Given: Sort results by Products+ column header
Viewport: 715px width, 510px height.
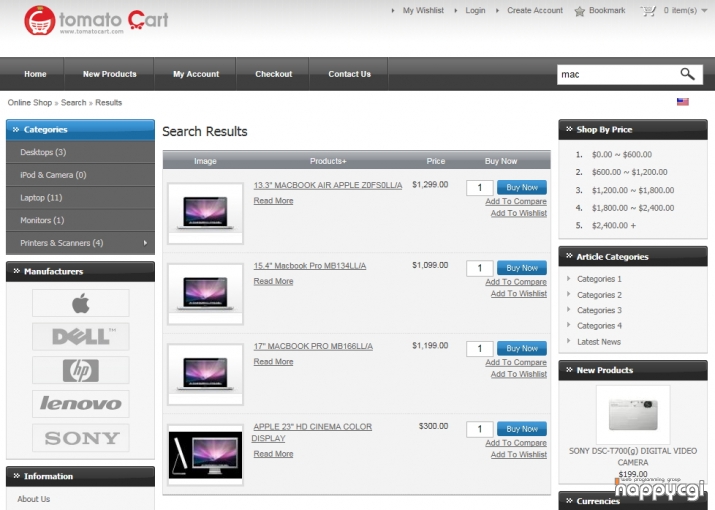Looking at the screenshot, I should click(328, 161).
